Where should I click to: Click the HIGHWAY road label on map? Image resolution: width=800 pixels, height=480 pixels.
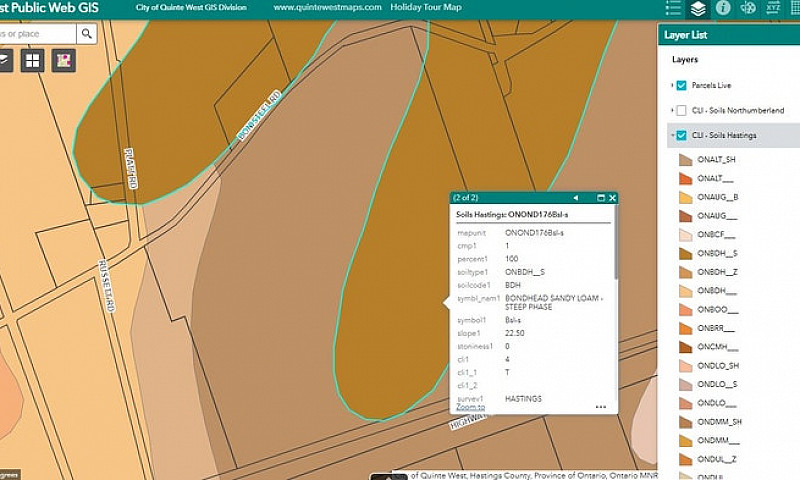pos(468,421)
